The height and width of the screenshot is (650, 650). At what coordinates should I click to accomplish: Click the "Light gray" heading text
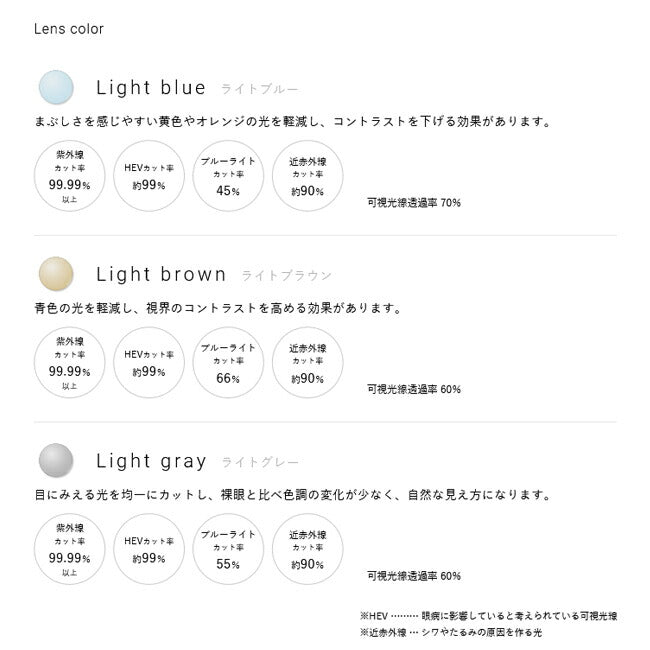click(151, 461)
